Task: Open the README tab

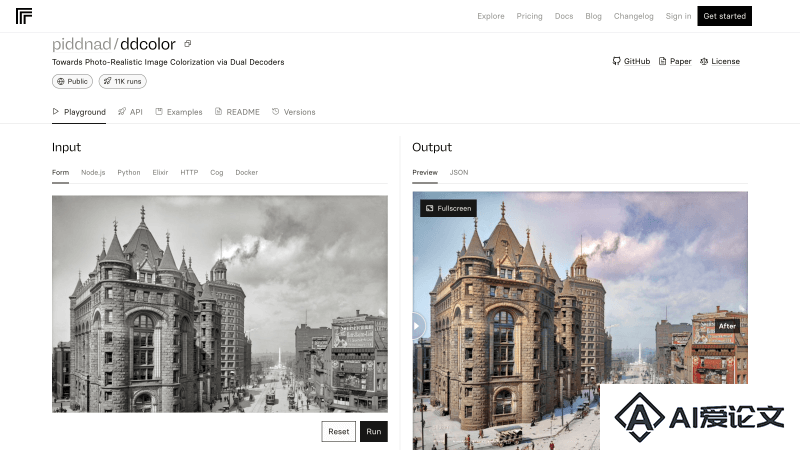Action: [x=237, y=112]
